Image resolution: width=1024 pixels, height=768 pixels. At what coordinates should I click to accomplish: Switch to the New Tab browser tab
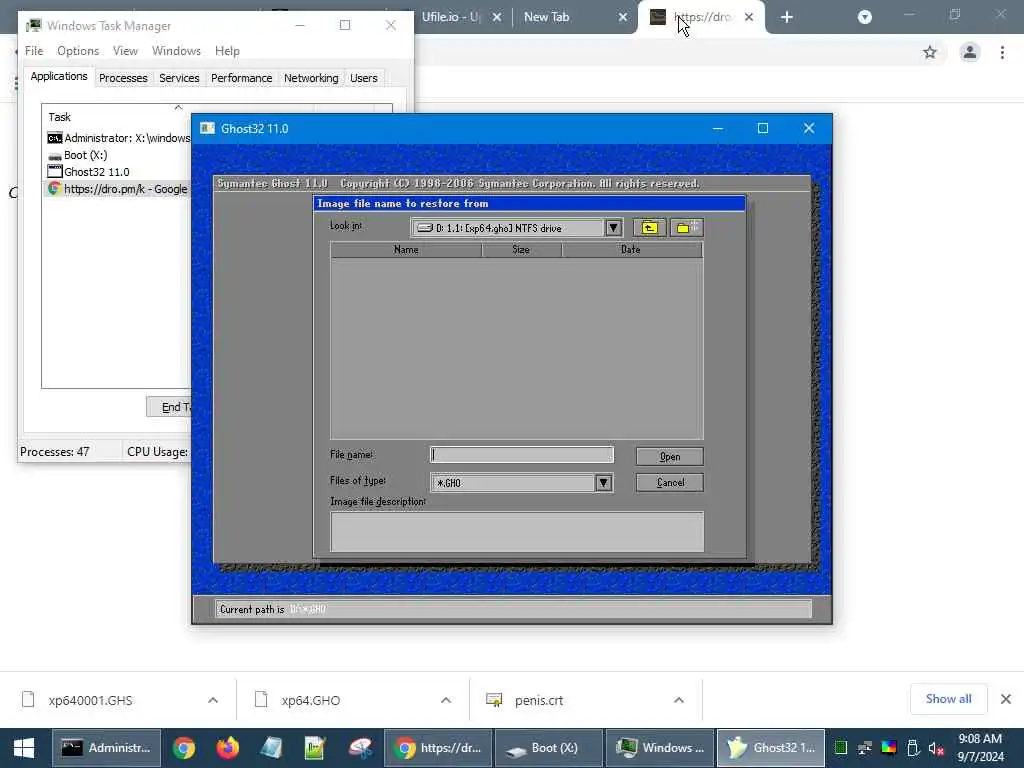tap(547, 17)
